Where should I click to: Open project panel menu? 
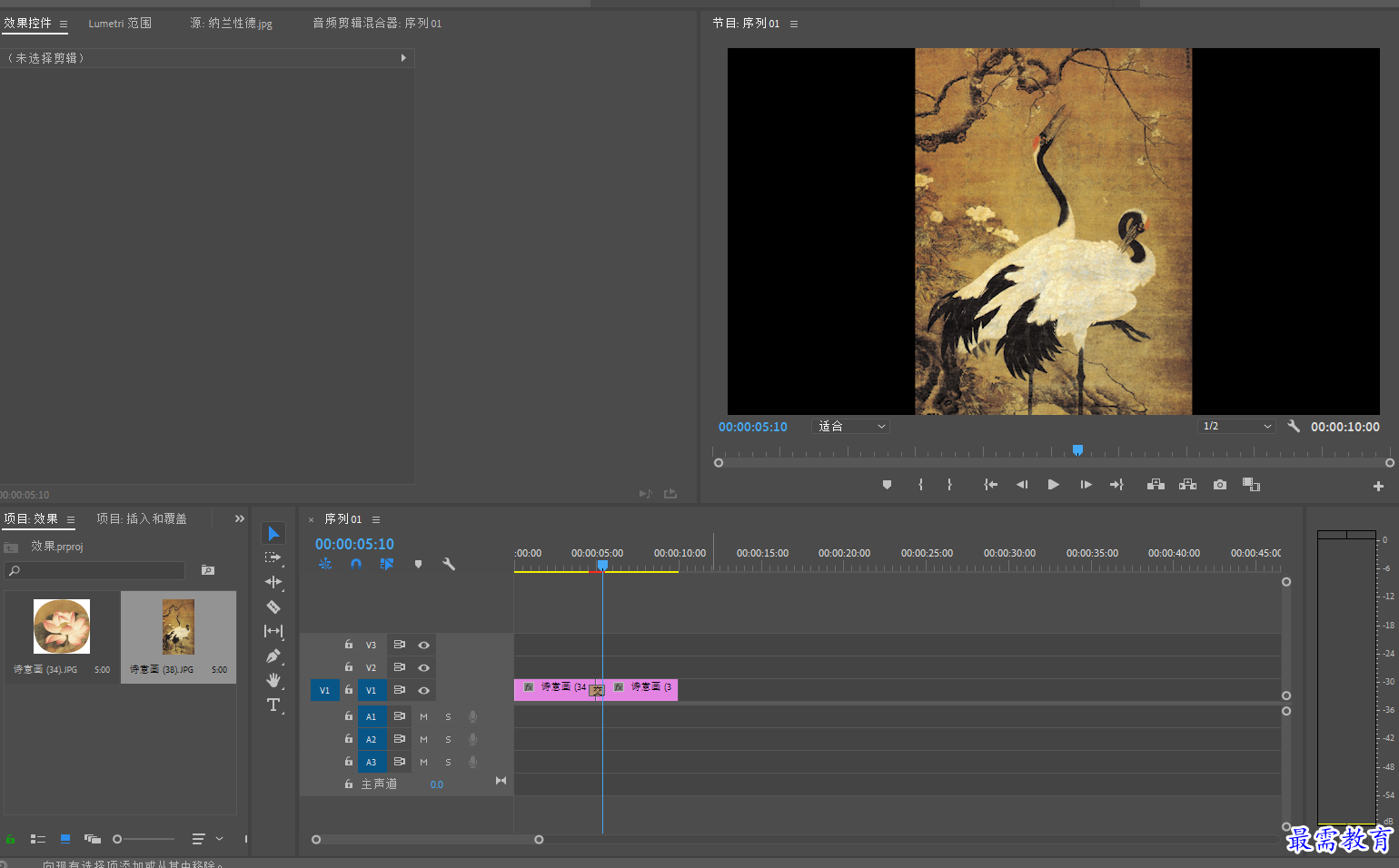(x=71, y=519)
